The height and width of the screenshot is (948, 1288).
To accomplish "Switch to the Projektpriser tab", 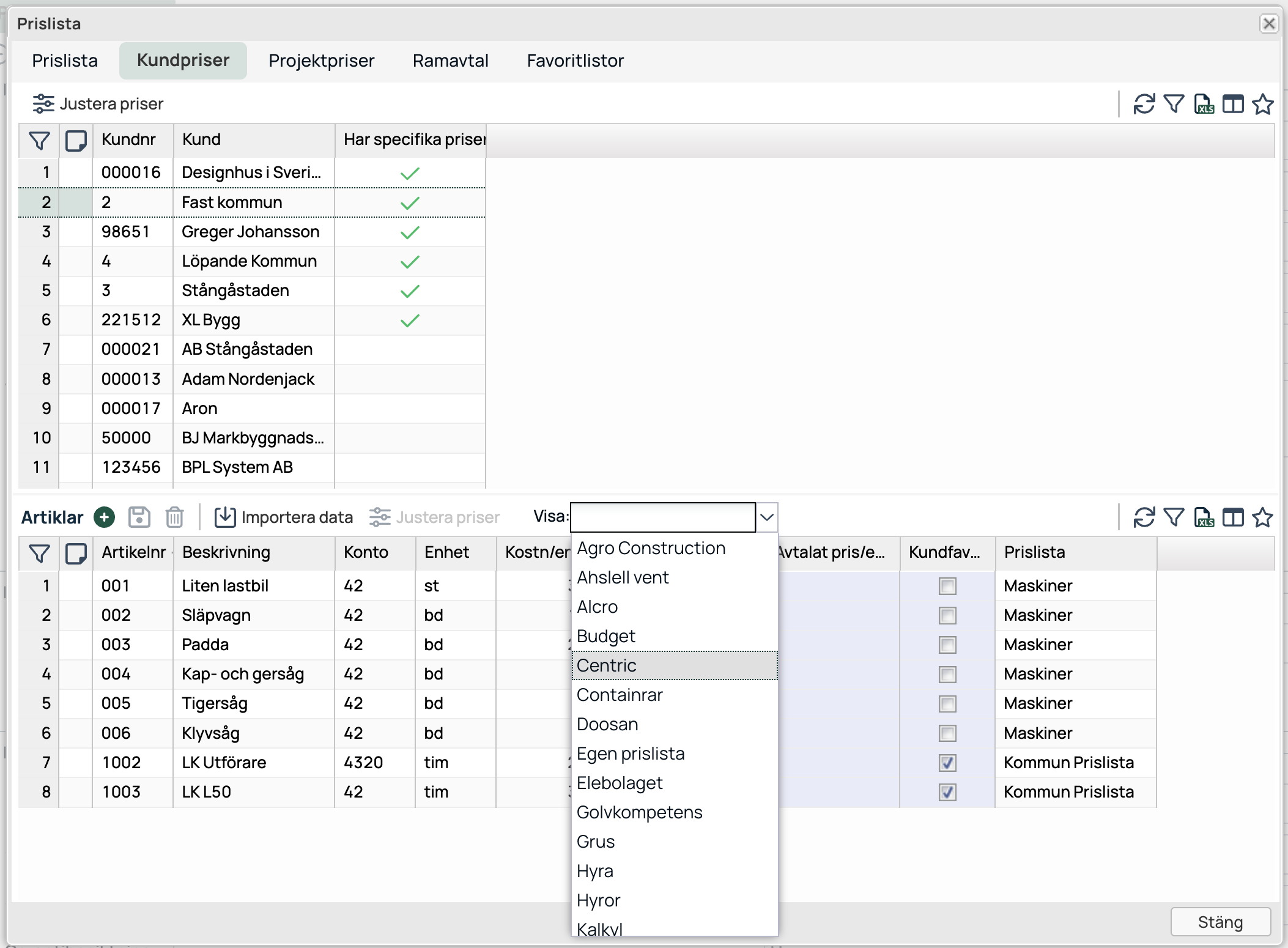I will click(321, 61).
